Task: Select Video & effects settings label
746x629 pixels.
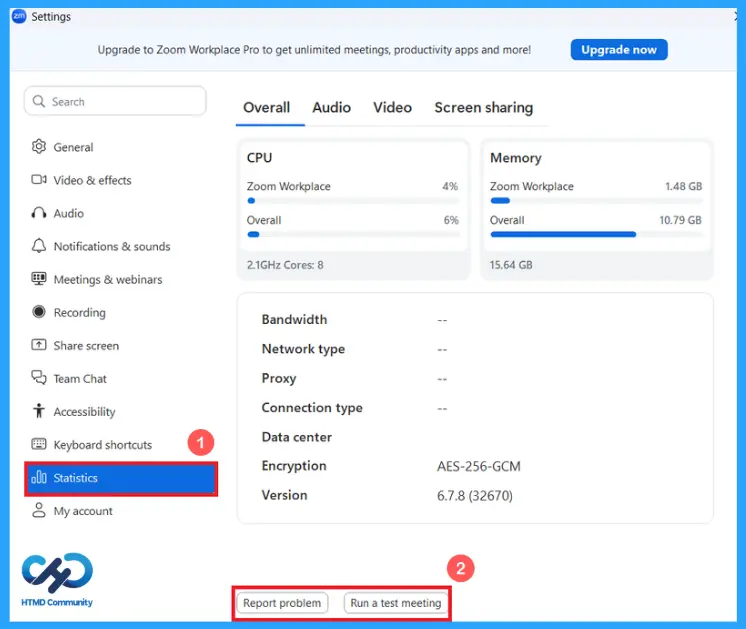Action: (92, 180)
